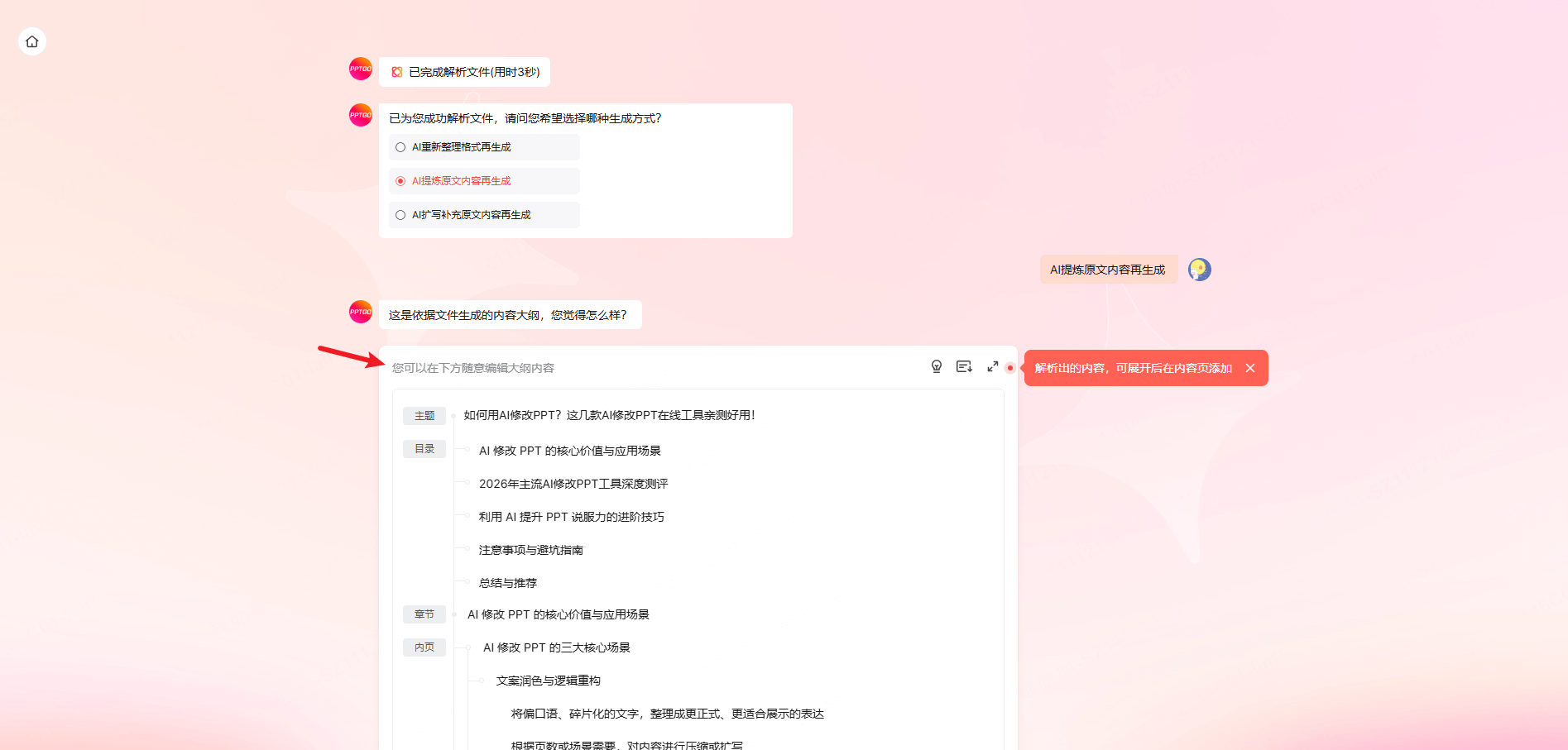Click the red notification dot near the fullscreen icon
The height and width of the screenshot is (750, 1568).
[1009, 369]
